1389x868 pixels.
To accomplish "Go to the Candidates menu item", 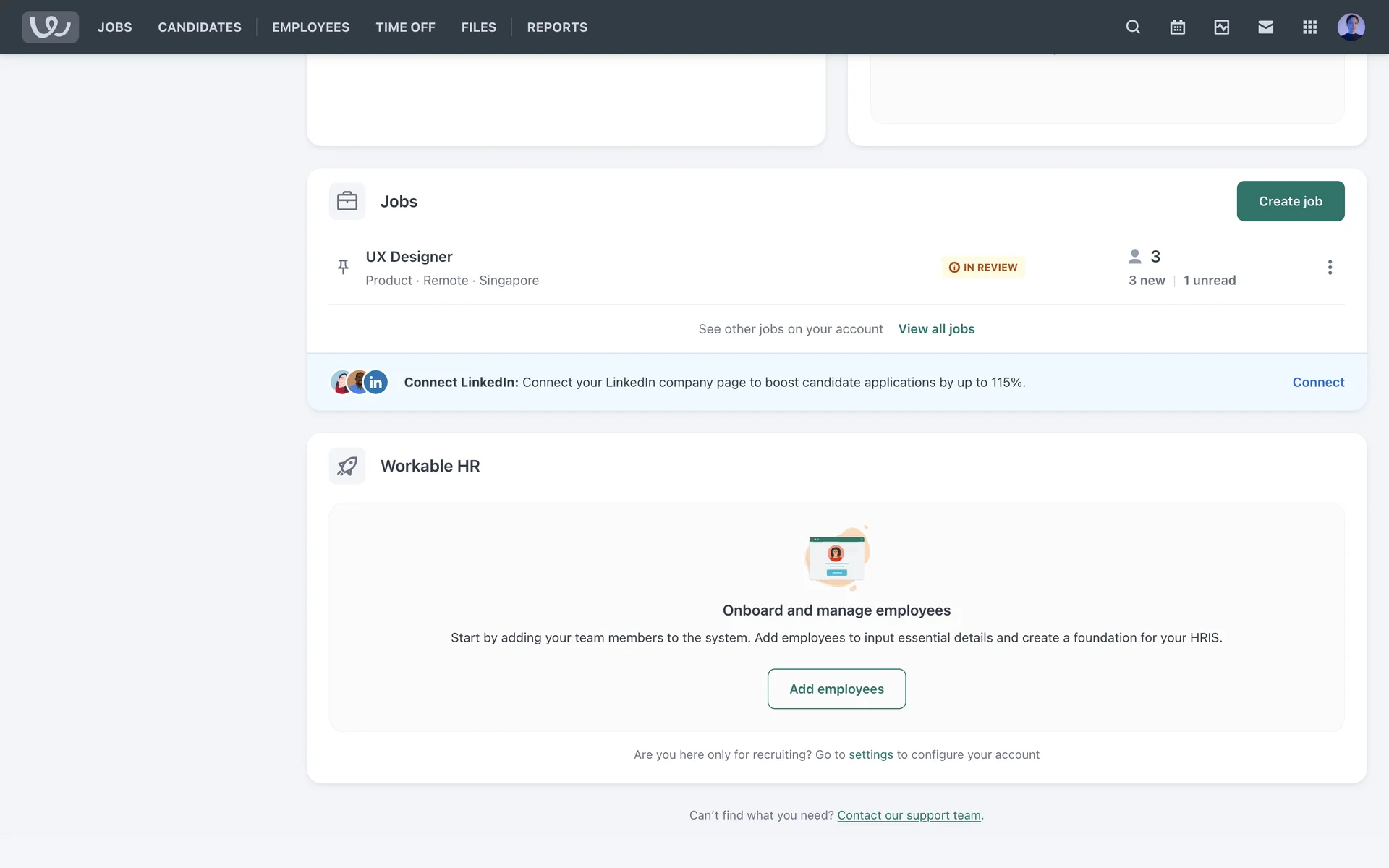I will [x=200, y=27].
